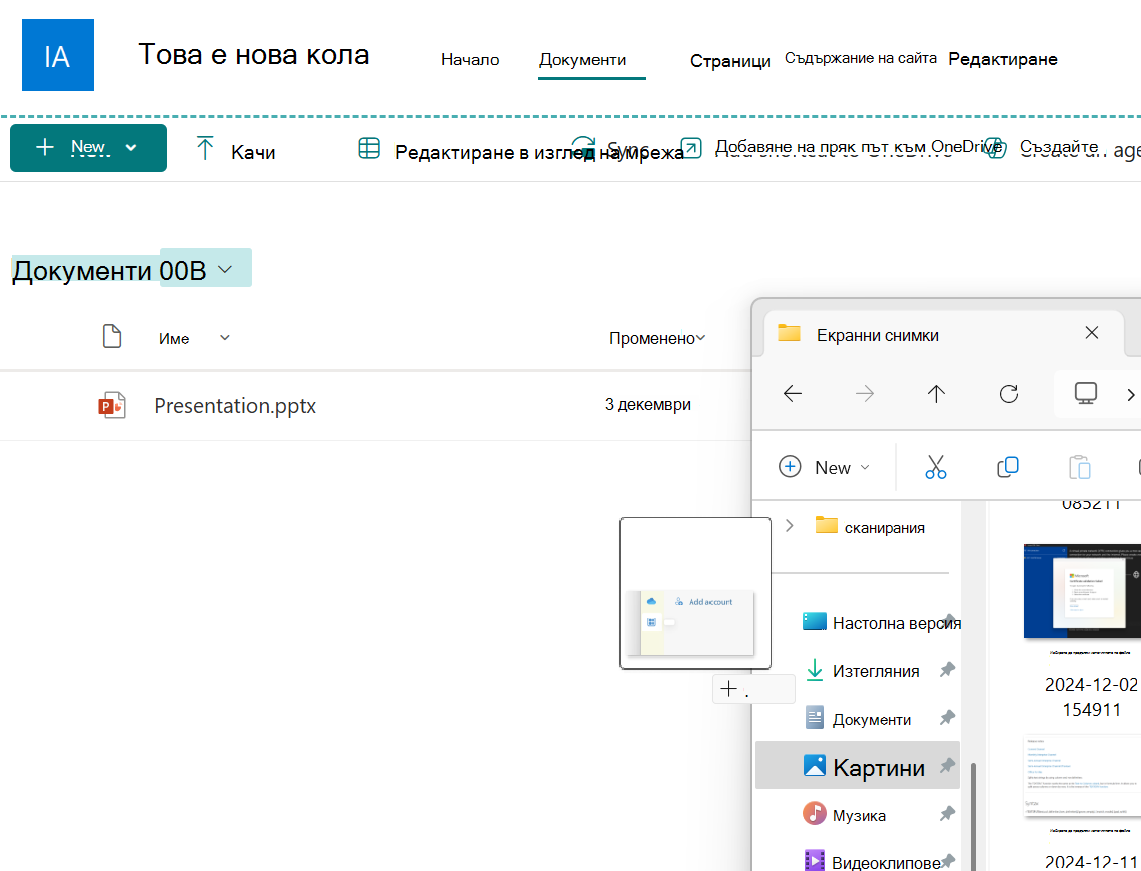Open Видеоклипове in the sidebar

tap(872, 862)
